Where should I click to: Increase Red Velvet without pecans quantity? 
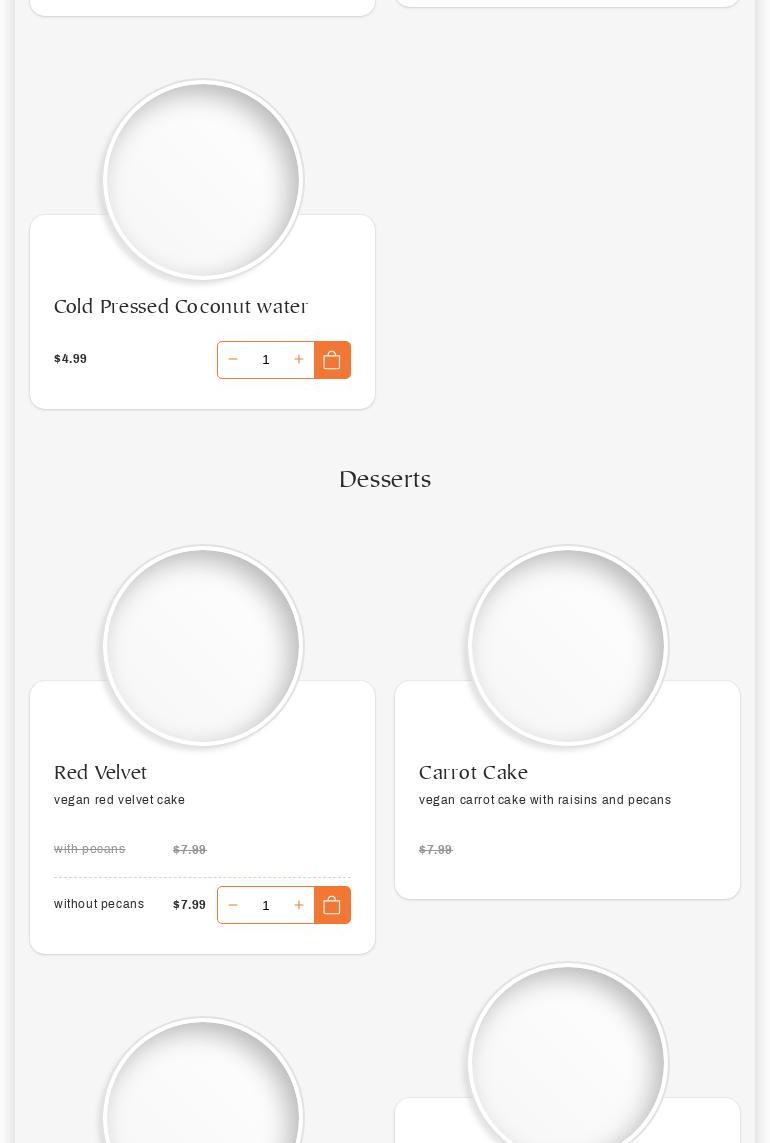pos(298,905)
